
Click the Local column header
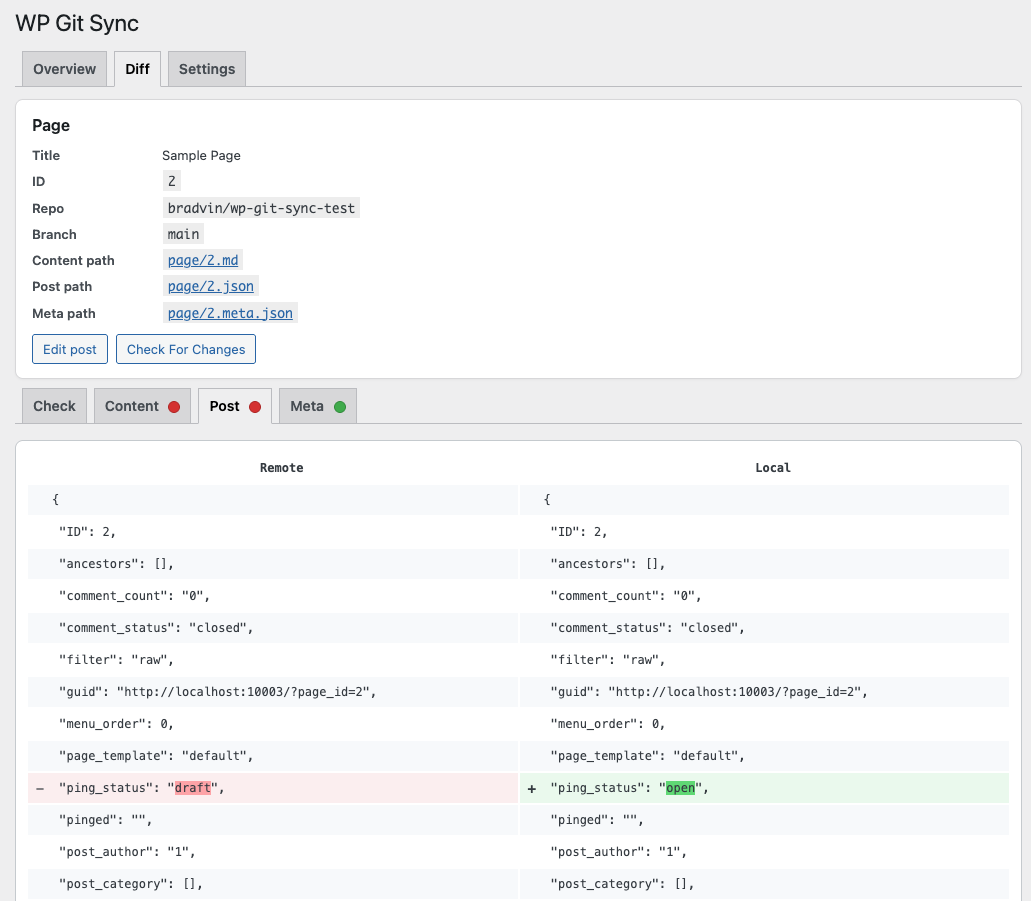[773, 468]
